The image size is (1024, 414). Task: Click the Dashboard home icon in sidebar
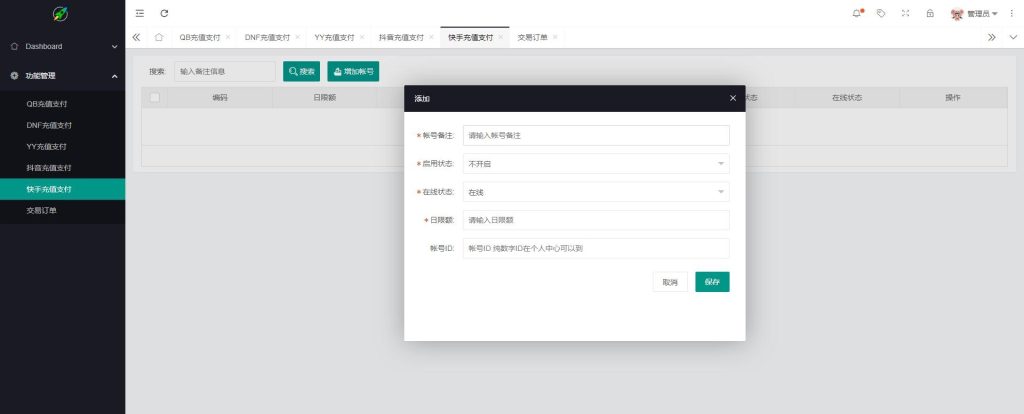(x=14, y=46)
